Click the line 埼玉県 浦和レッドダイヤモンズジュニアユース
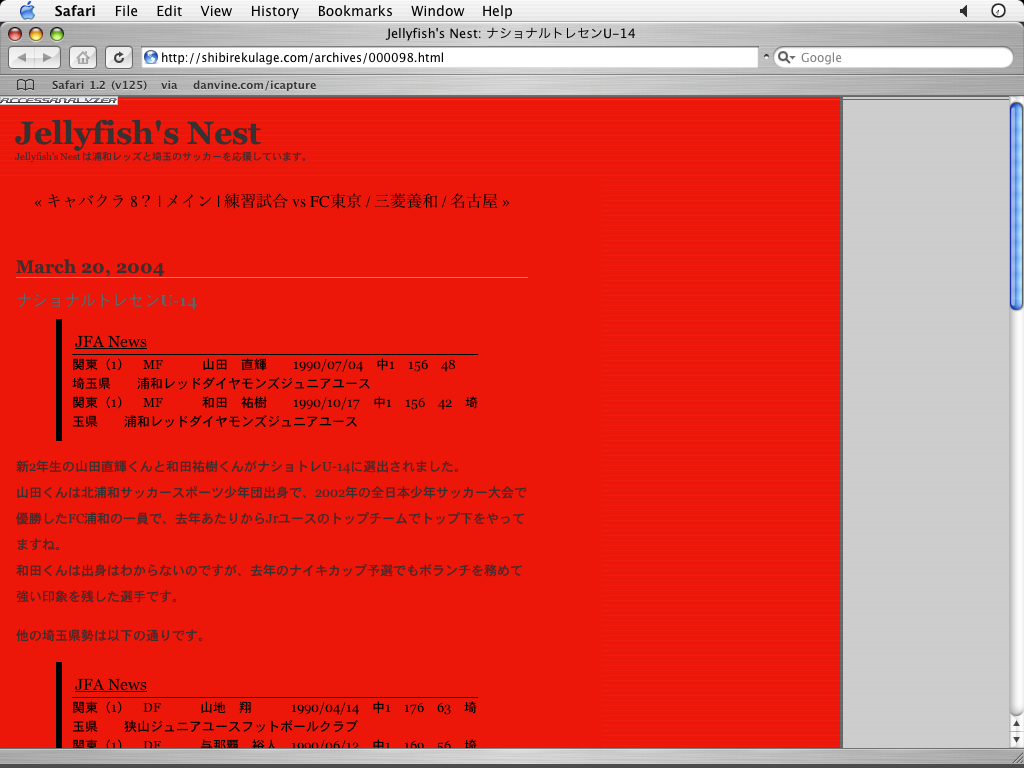The image size is (1024, 768). 221,383
